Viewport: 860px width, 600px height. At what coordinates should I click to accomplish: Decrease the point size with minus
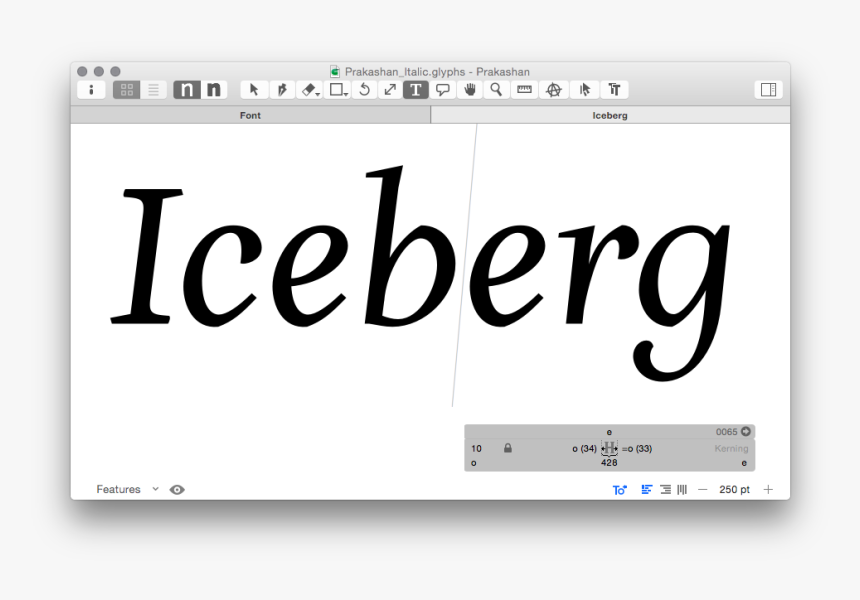(703, 489)
